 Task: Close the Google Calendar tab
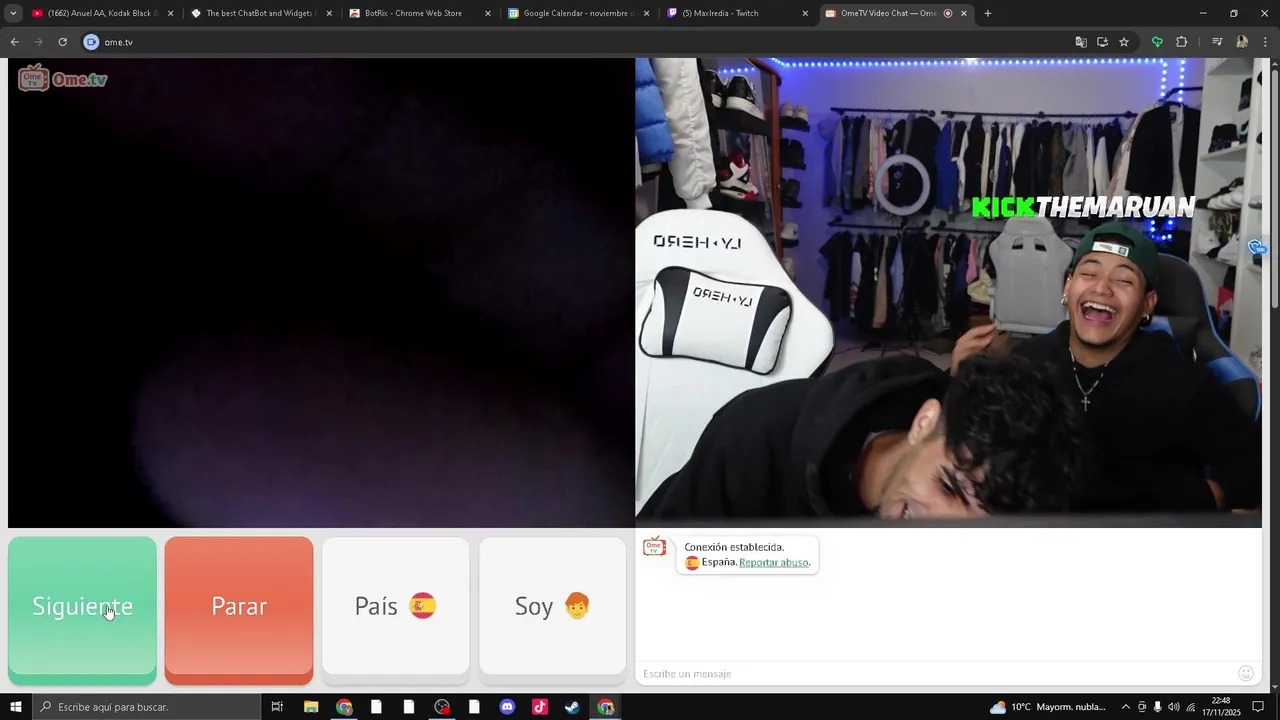[646, 13]
